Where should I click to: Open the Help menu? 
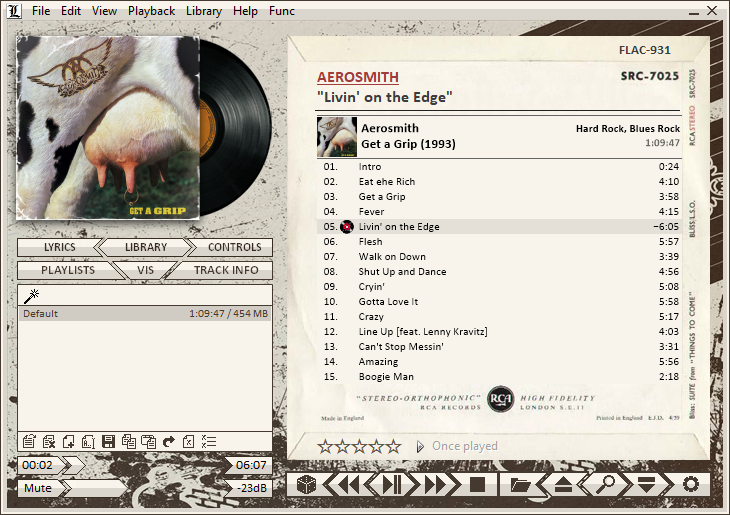(245, 11)
